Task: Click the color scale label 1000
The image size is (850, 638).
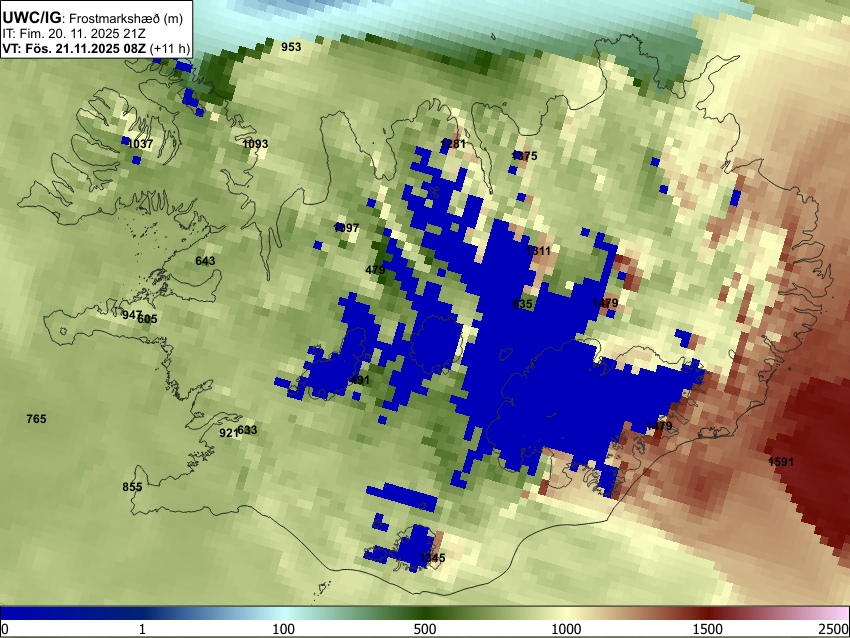Action: point(566,629)
